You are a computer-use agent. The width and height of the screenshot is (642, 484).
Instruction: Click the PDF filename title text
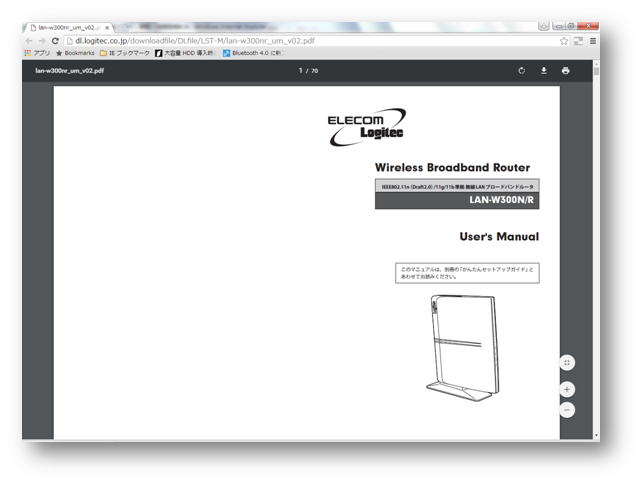(70, 71)
